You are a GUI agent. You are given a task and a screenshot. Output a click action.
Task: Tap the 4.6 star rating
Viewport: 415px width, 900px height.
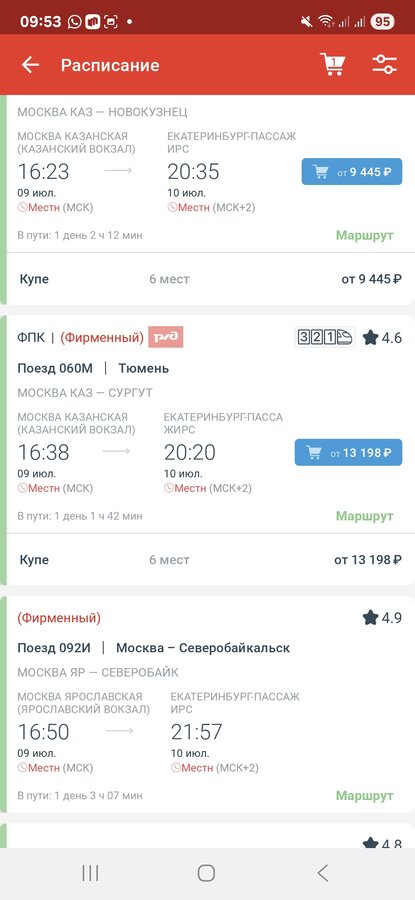382,338
